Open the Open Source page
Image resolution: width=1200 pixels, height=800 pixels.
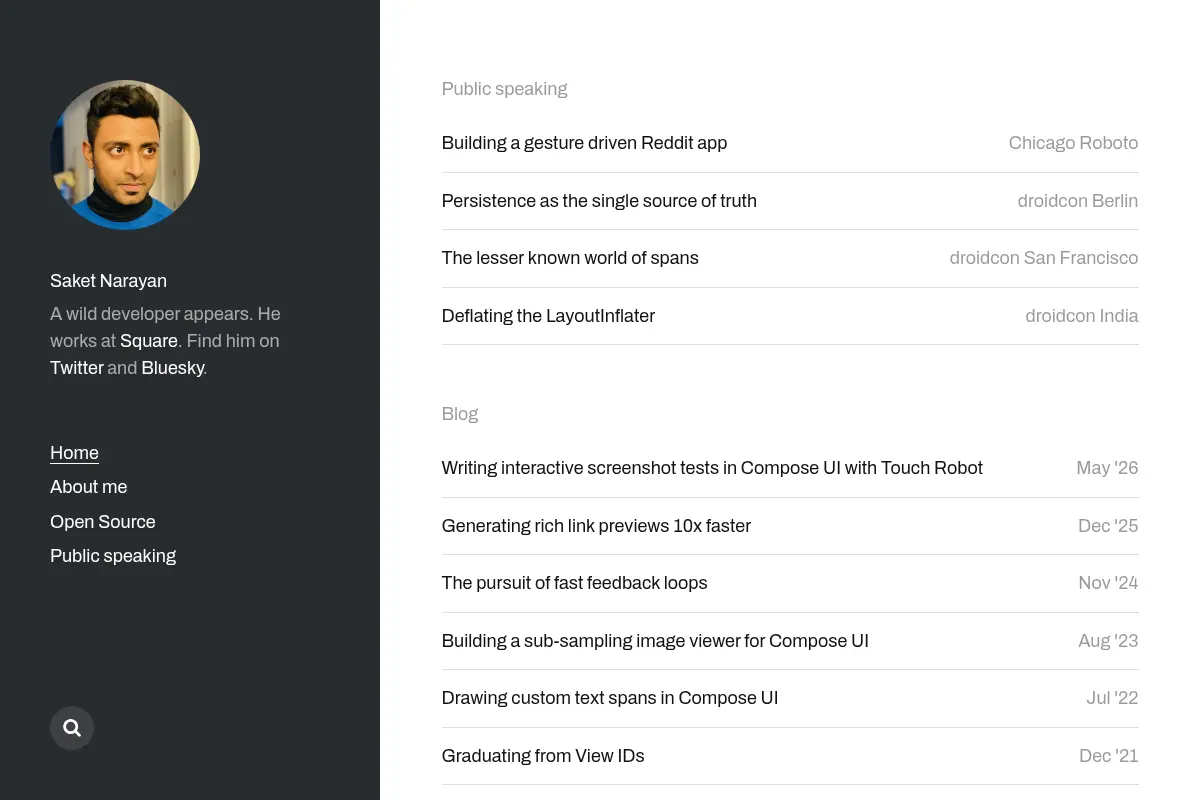(102, 522)
